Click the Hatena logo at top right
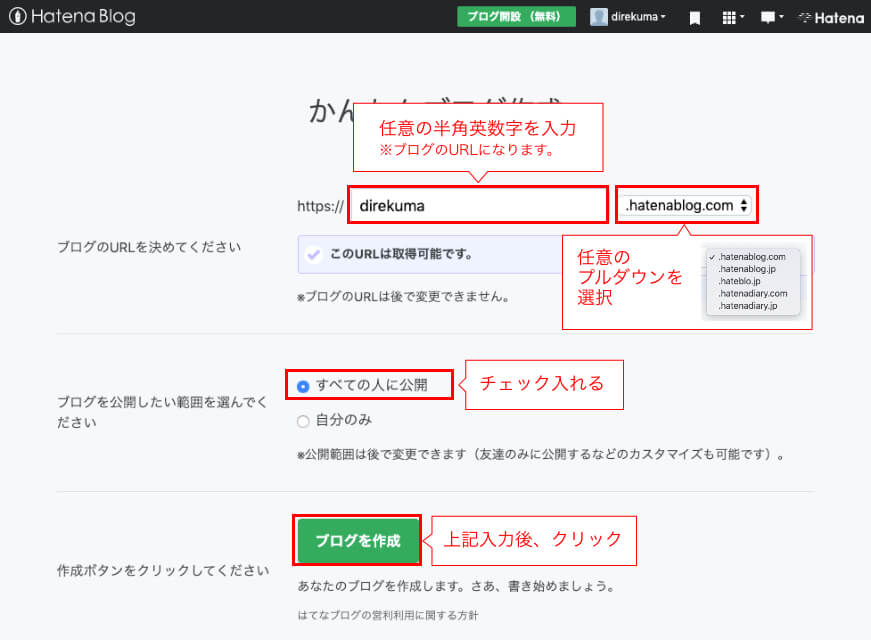 (x=831, y=18)
